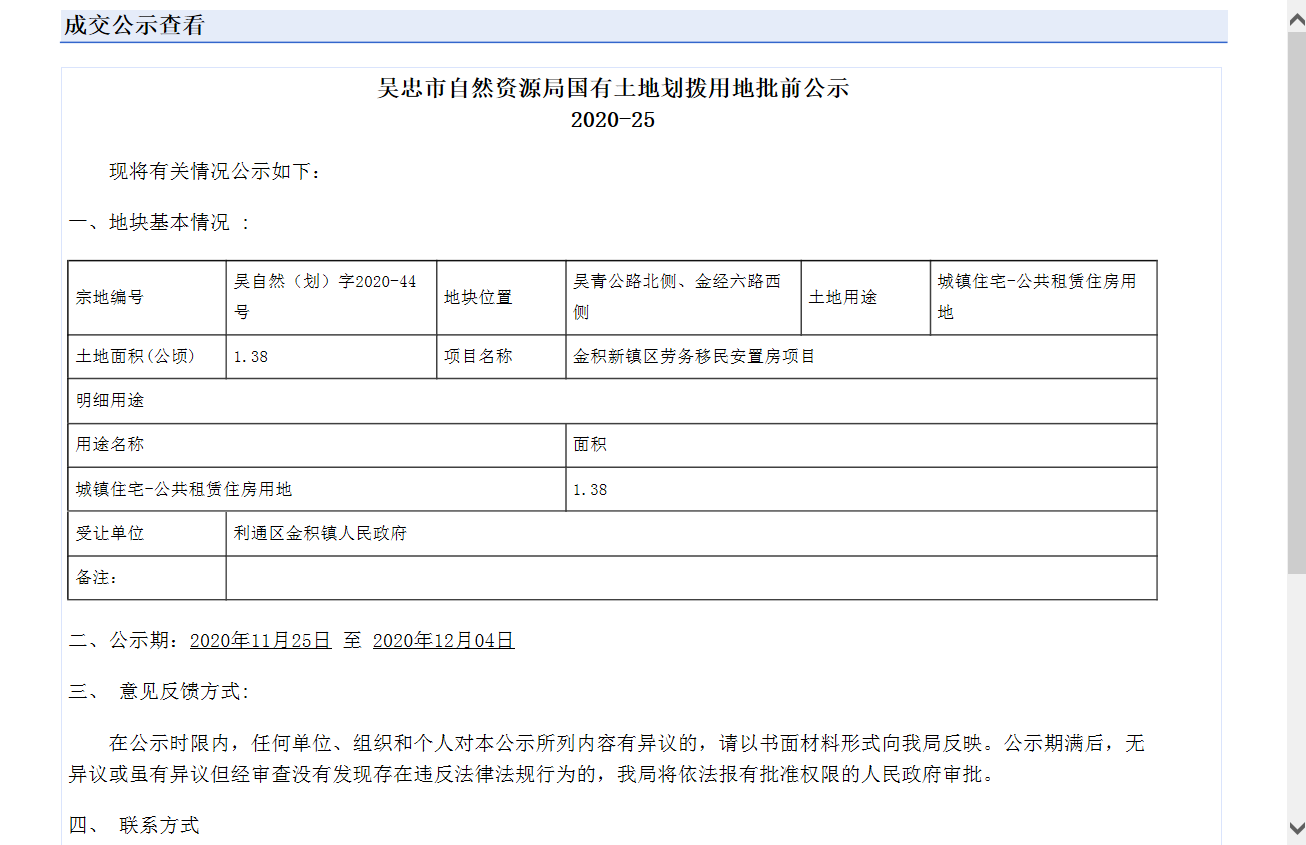This screenshot has height=845, width=1306.
Task: Click the top-right cell 城镇住宅-公共租赁住房用地
Action: point(1044,297)
